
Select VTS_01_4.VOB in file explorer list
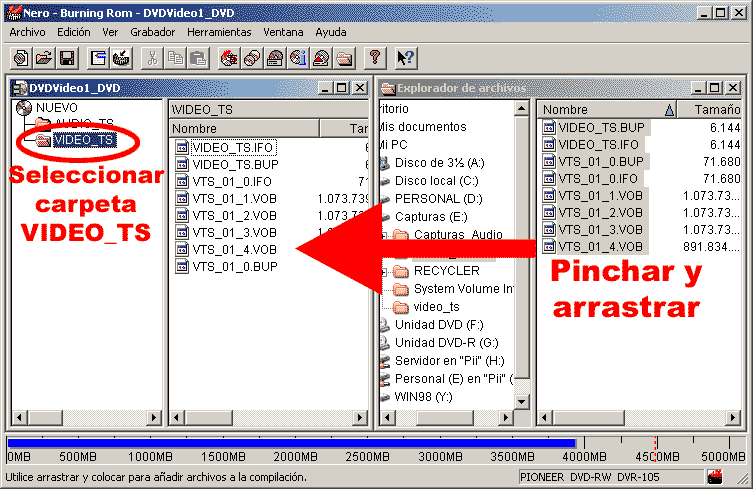coord(600,246)
